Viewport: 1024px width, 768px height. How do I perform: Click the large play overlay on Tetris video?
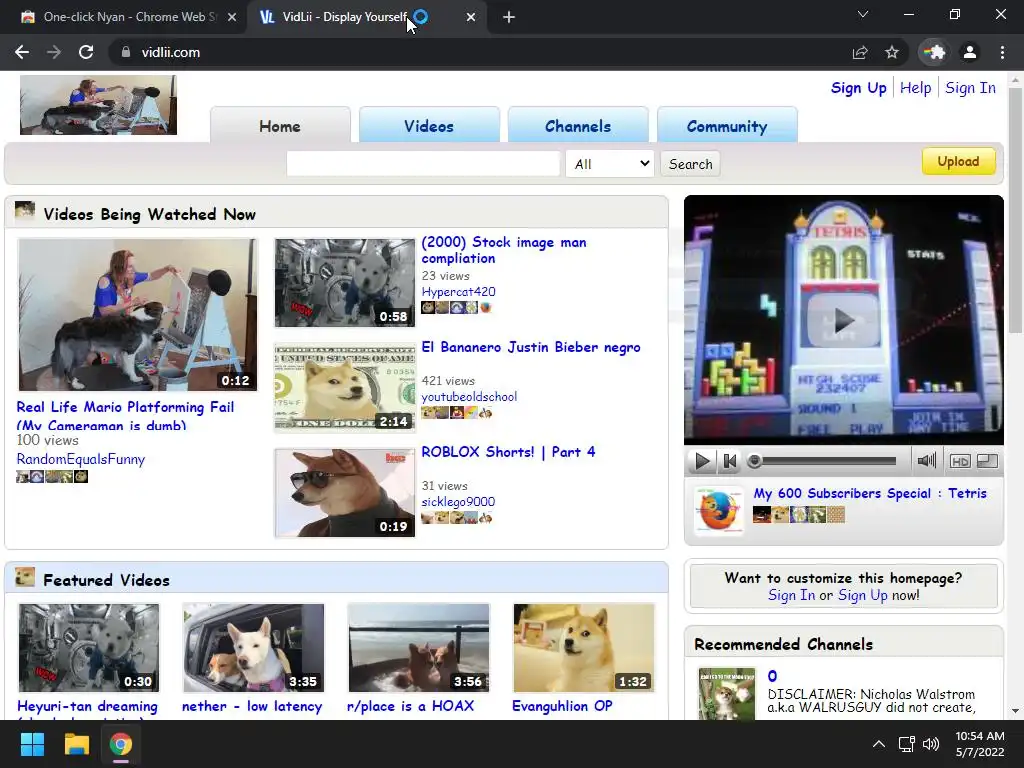(843, 320)
